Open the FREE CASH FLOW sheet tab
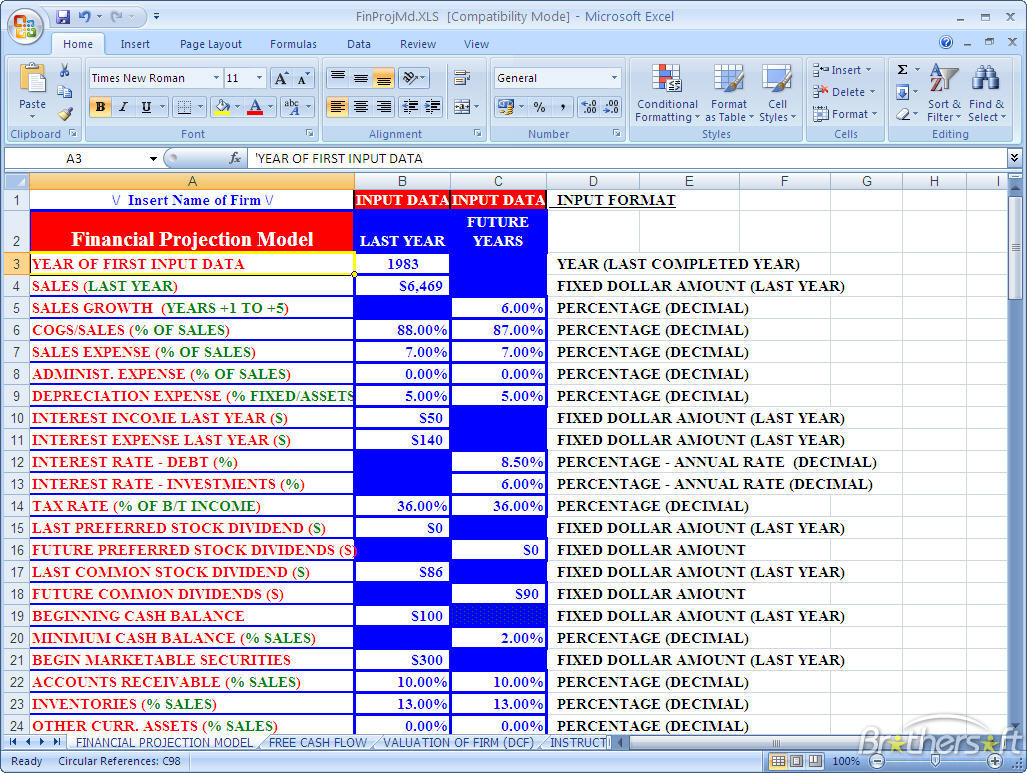The image size is (1027, 773). [318, 742]
